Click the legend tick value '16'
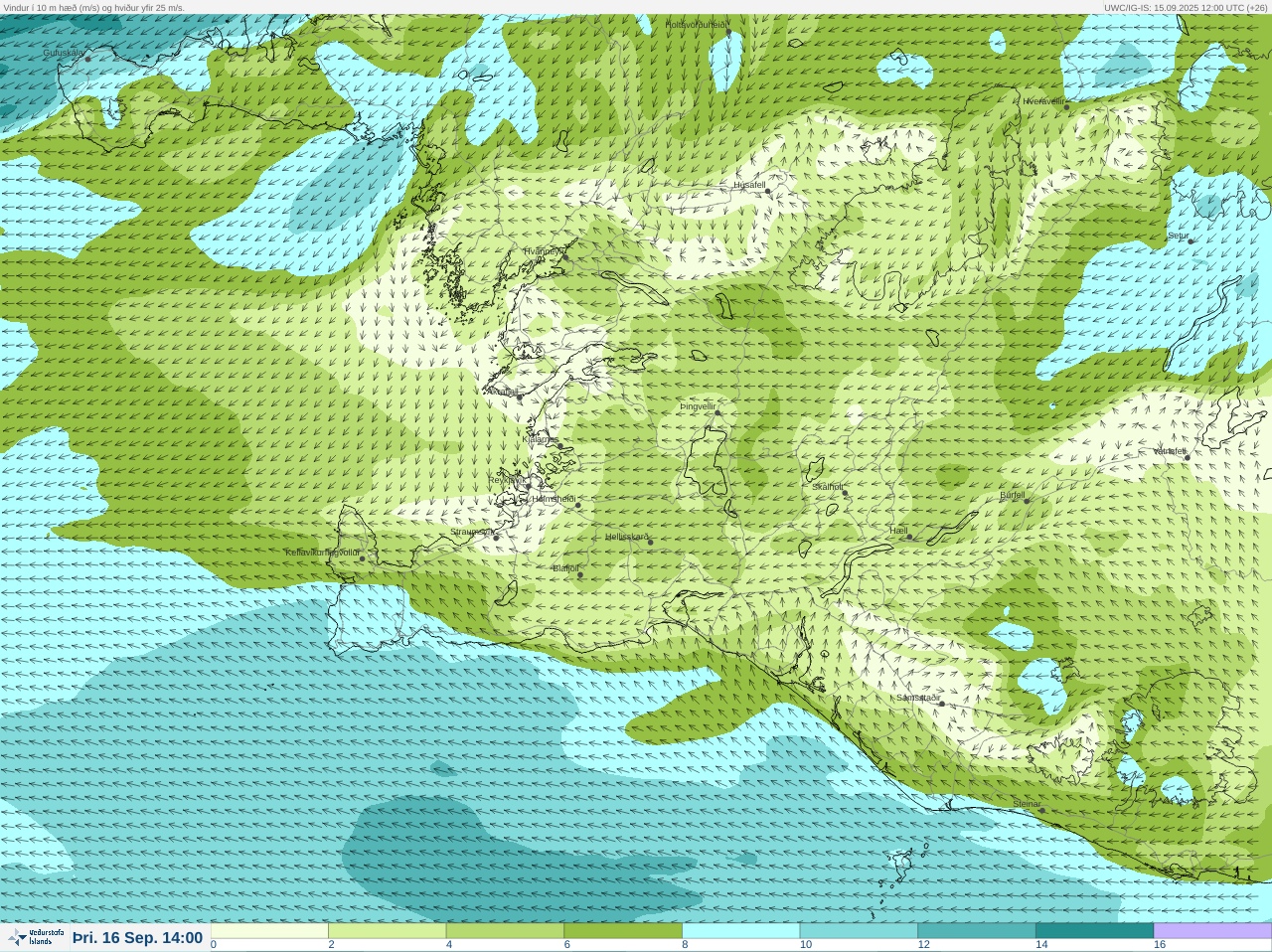Image resolution: width=1272 pixels, height=952 pixels. coord(1160,945)
